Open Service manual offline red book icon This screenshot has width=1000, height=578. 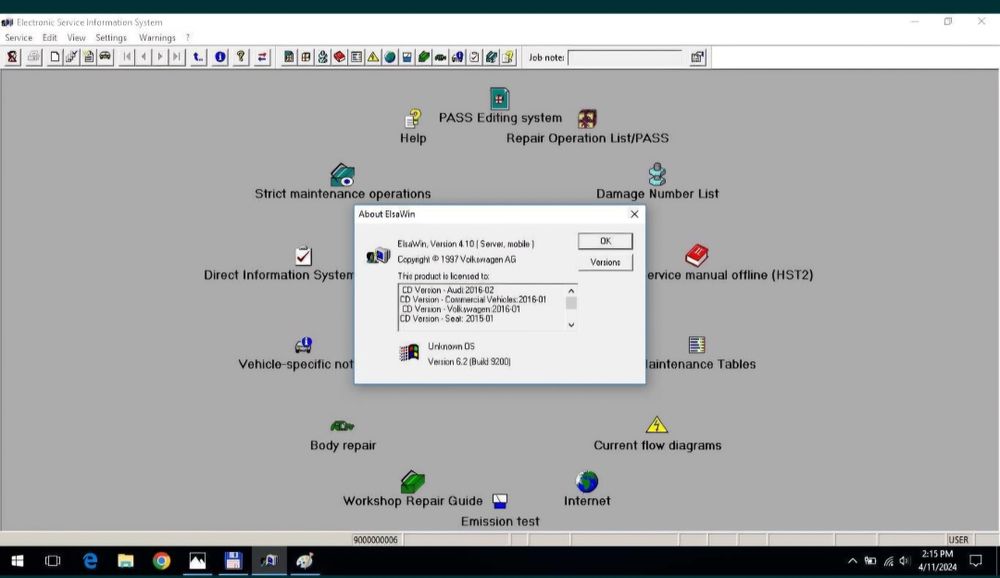(x=696, y=255)
